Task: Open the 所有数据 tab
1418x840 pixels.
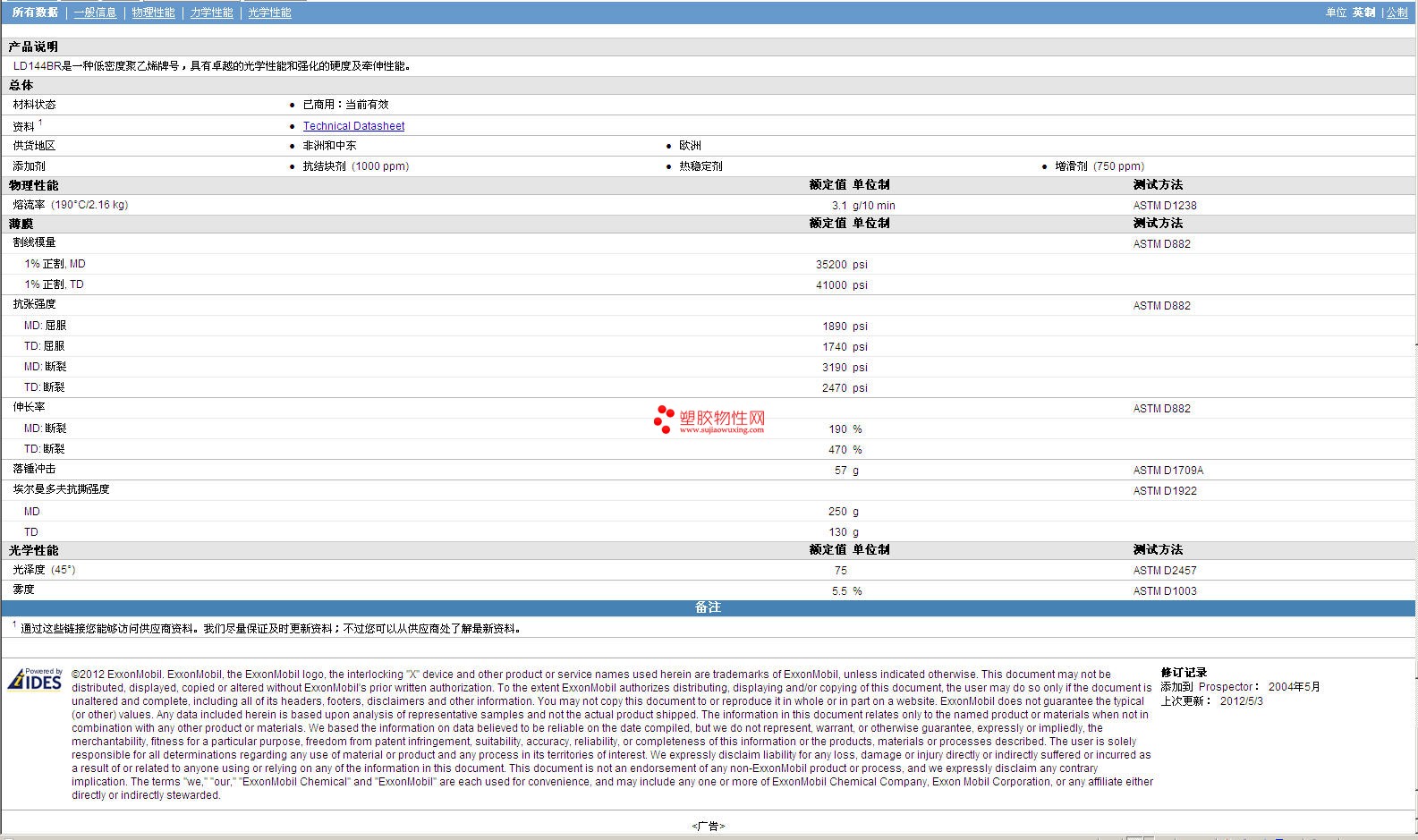Action: [x=35, y=13]
